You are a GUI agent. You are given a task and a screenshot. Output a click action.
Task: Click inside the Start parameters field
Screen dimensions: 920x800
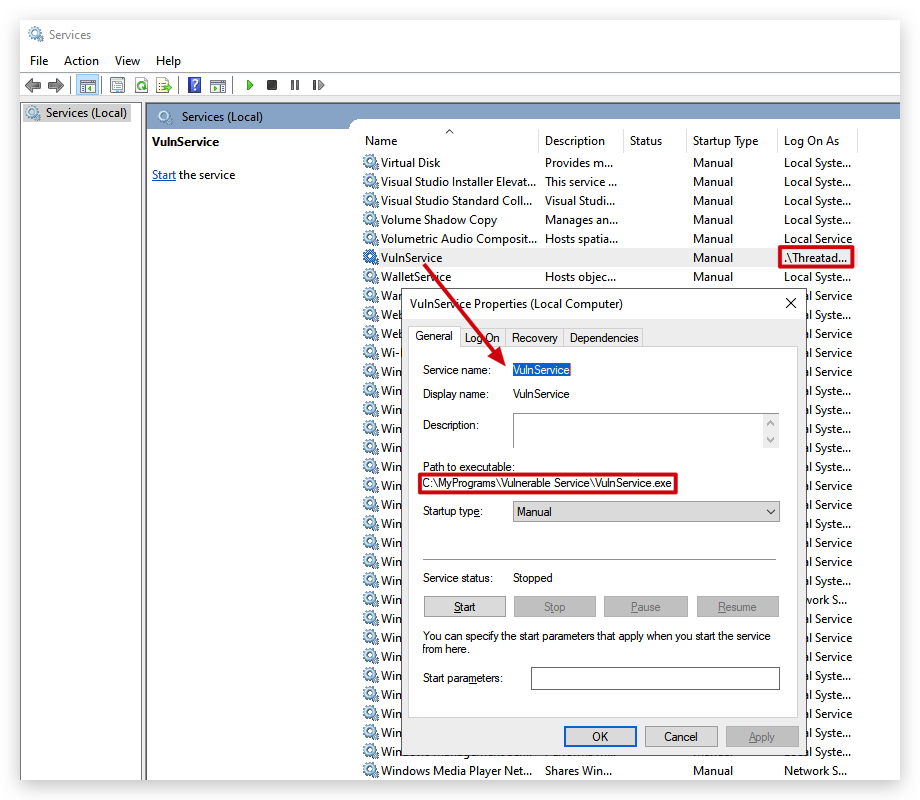(655, 678)
